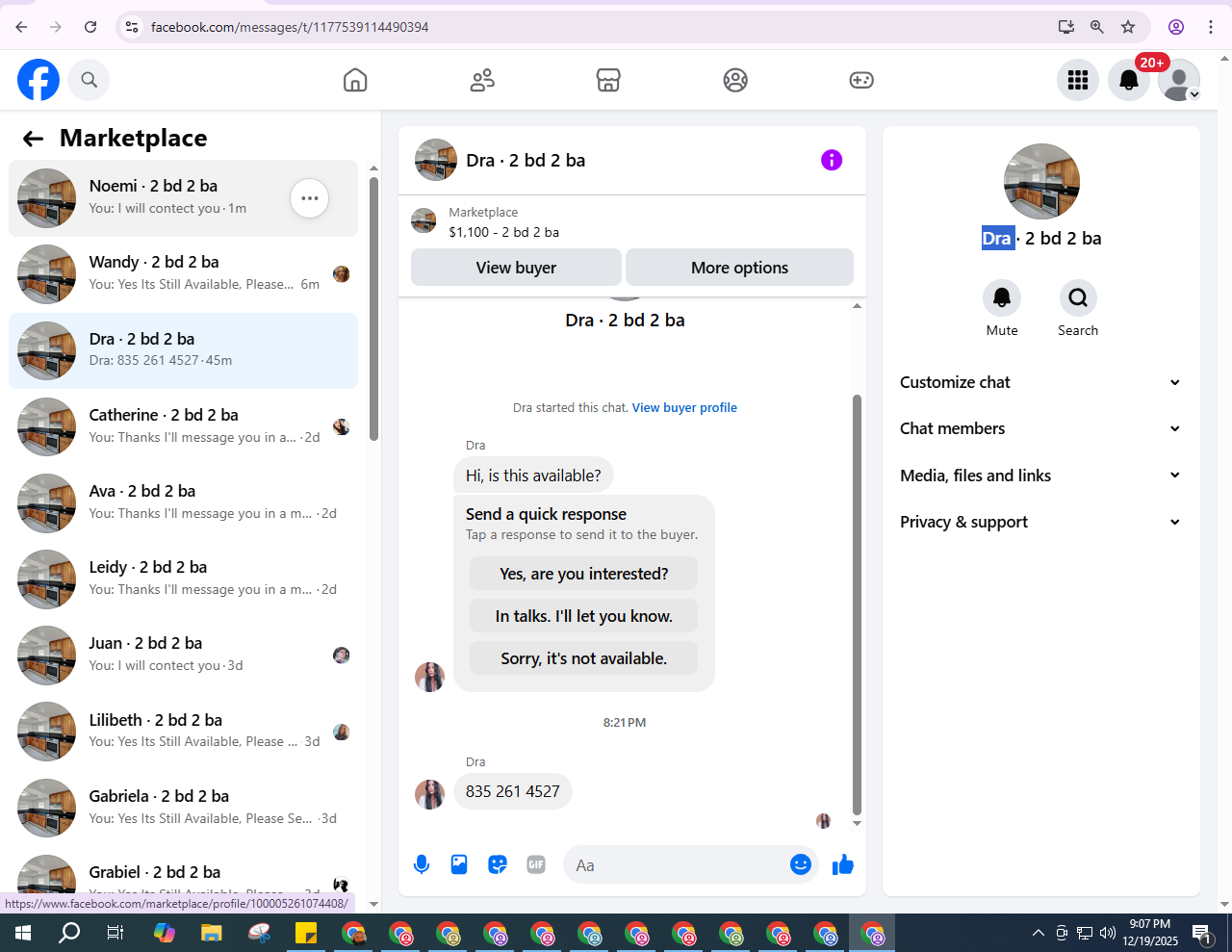The height and width of the screenshot is (952, 1232).
Task: Send quick response Yes, are you interested?
Action: coord(583,574)
